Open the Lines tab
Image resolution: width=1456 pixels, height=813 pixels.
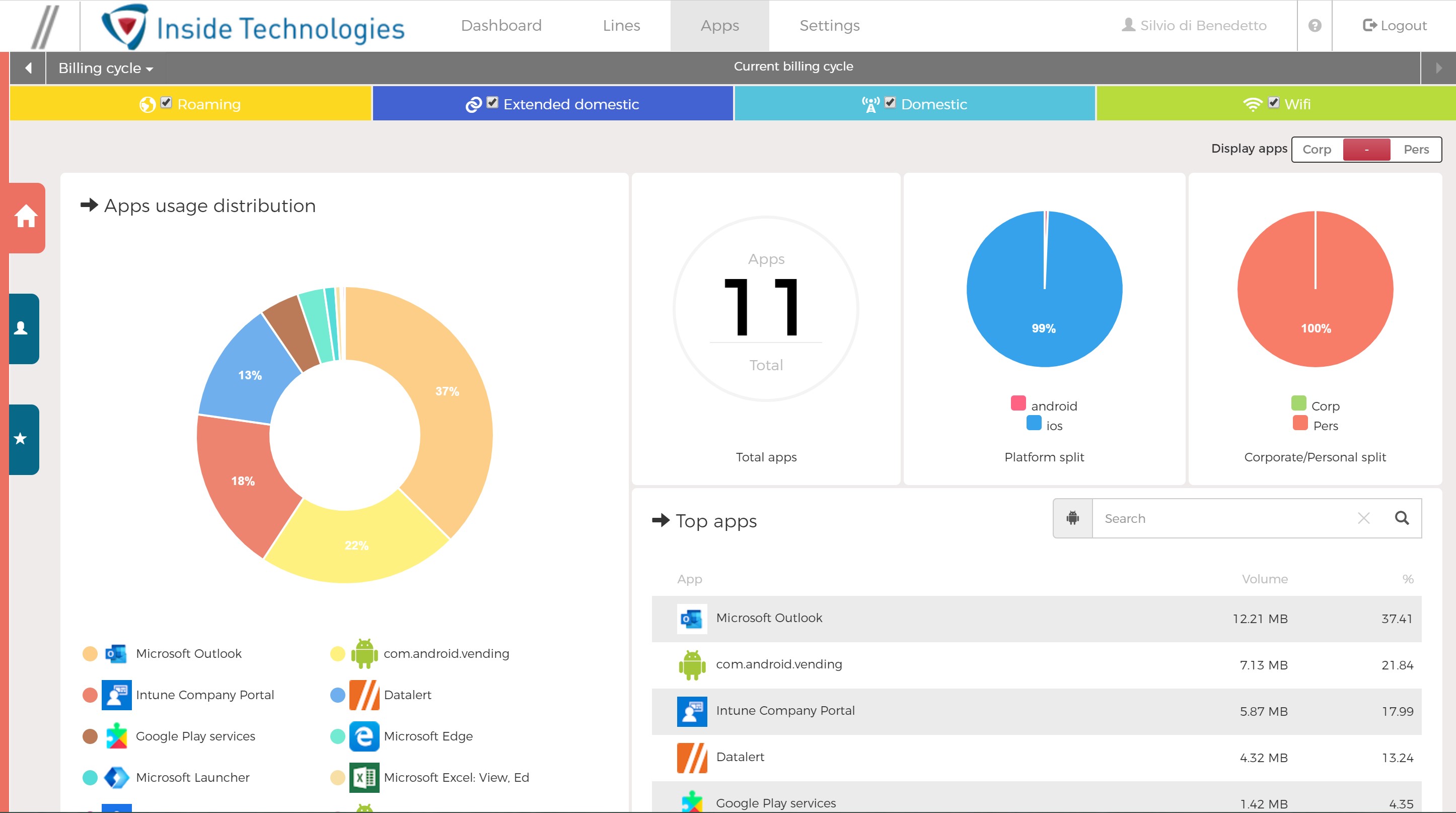(621, 26)
